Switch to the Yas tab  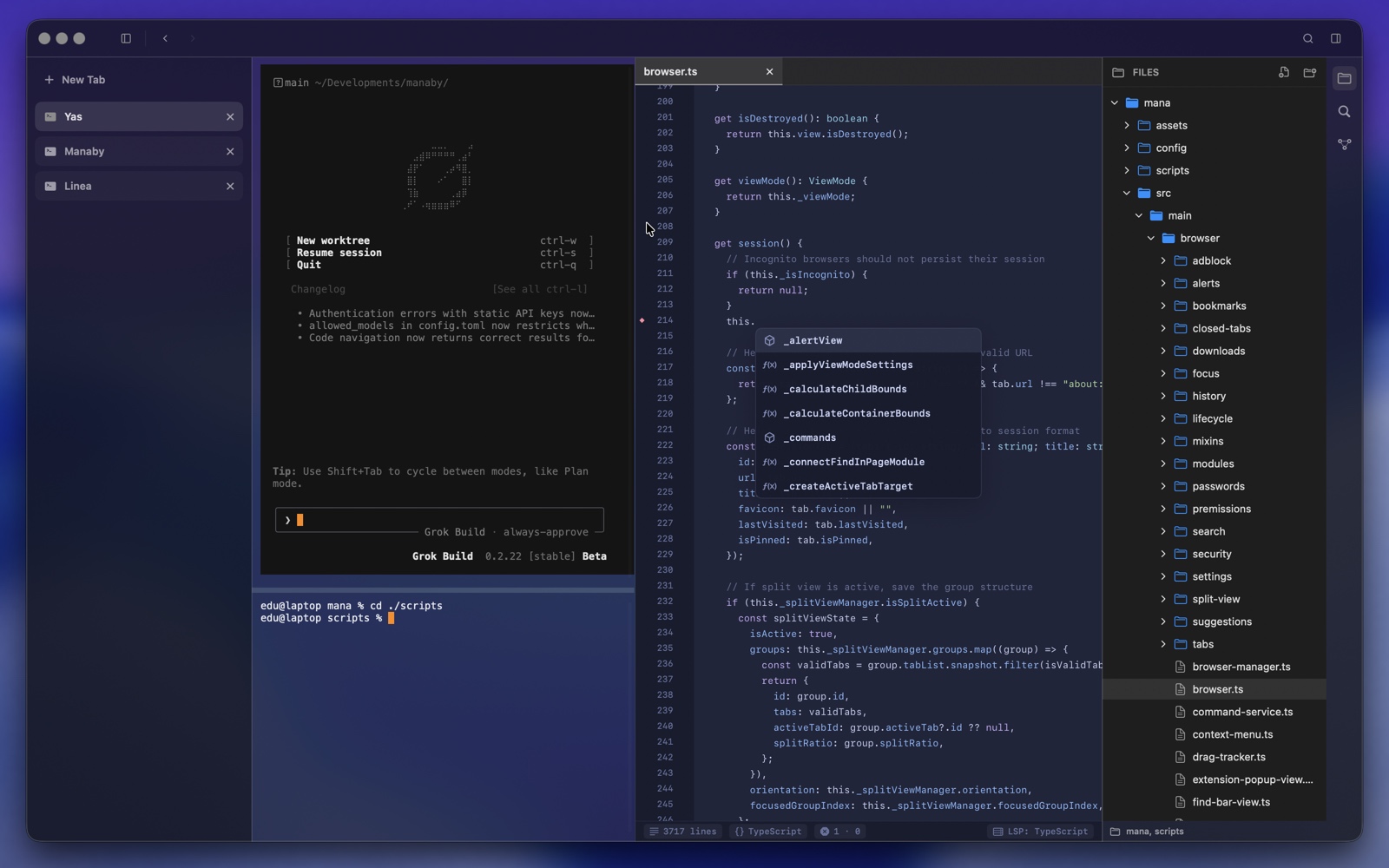point(139,116)
